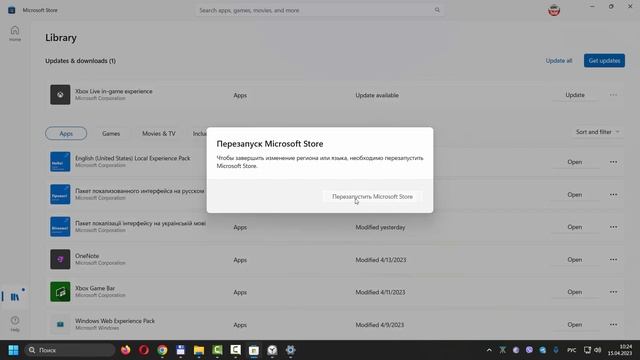Open Xbox Game Bar
Screen dimensions: 640x360
574,292
